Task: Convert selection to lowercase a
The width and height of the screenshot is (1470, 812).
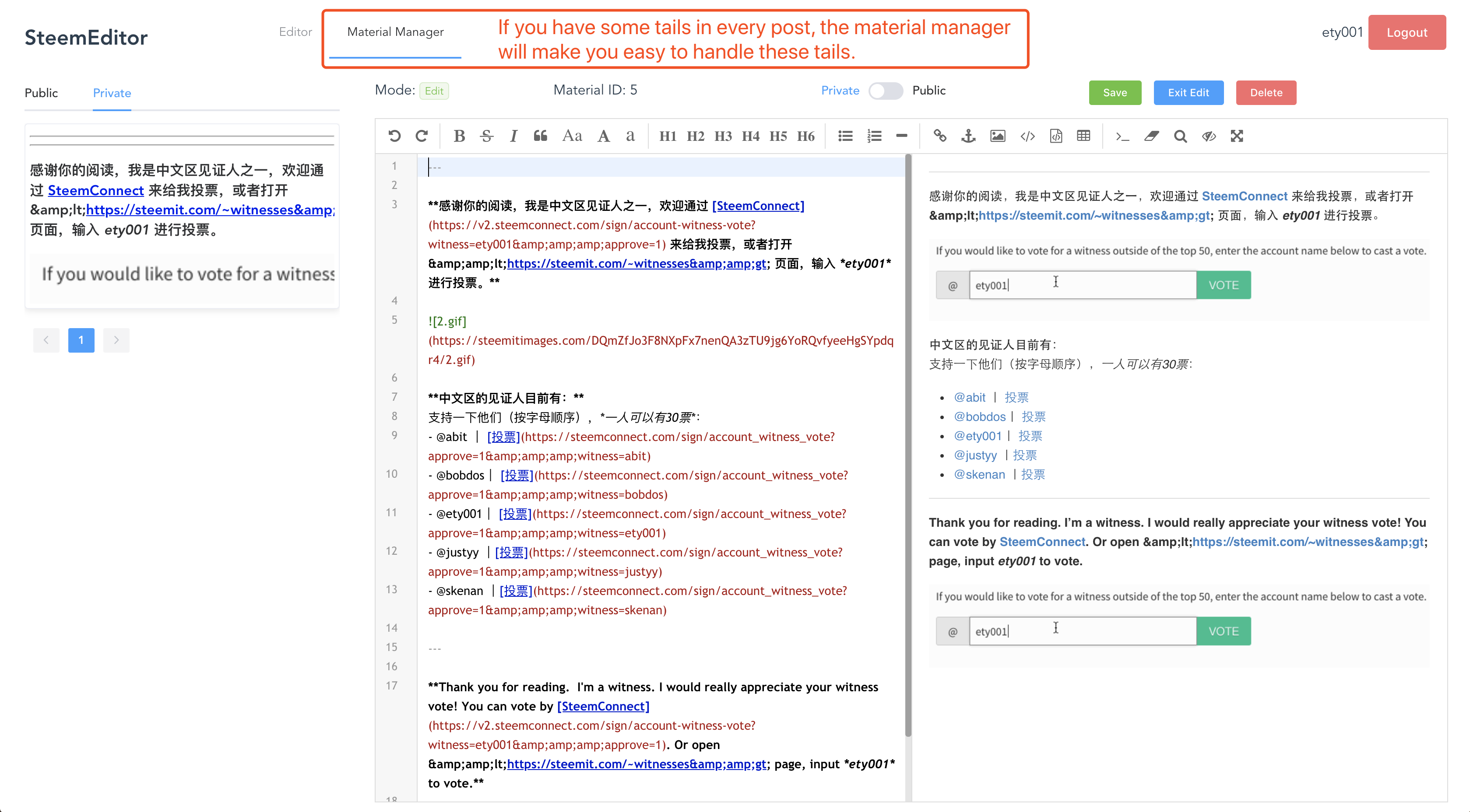Action: [630, 136]
